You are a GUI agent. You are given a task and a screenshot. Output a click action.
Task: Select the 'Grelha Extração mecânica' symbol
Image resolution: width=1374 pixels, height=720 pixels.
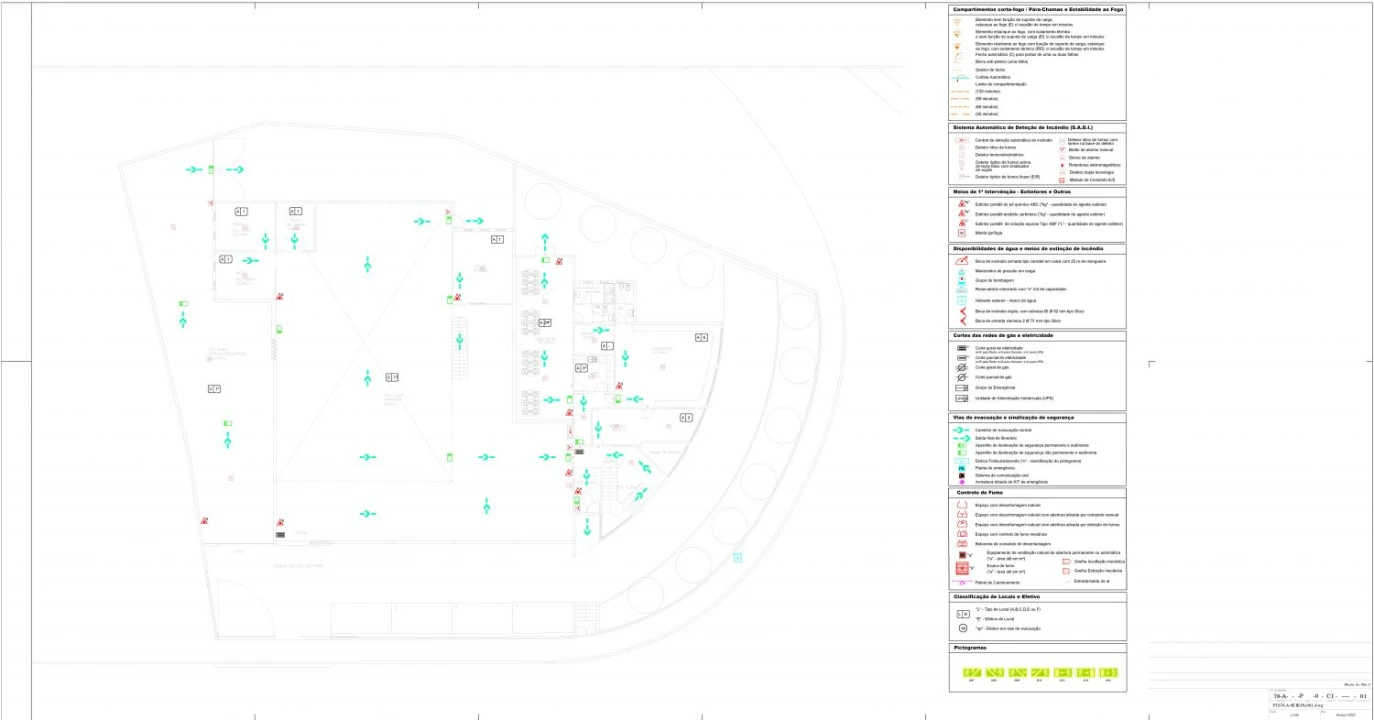pos(1066,570)
